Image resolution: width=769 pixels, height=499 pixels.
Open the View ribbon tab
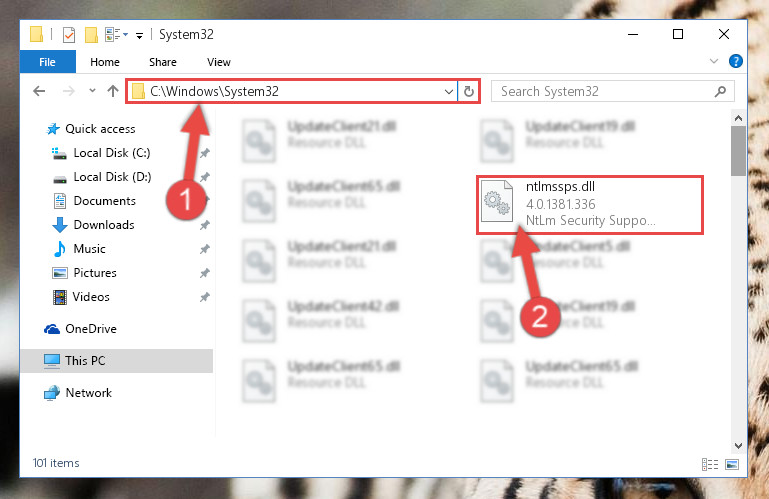(219, 62)
